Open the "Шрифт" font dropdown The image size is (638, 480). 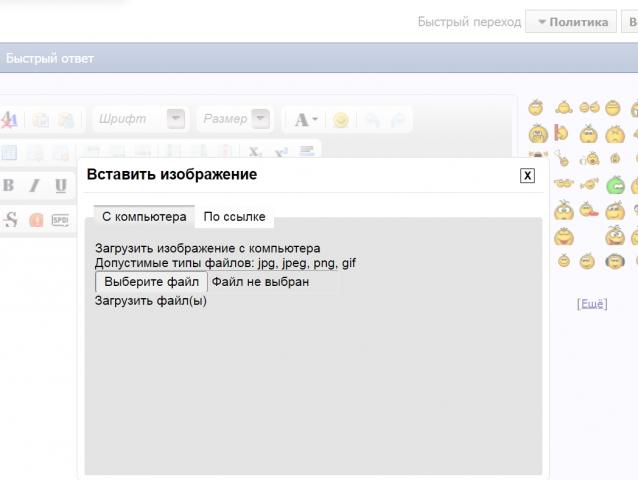[x=176, y=119]
